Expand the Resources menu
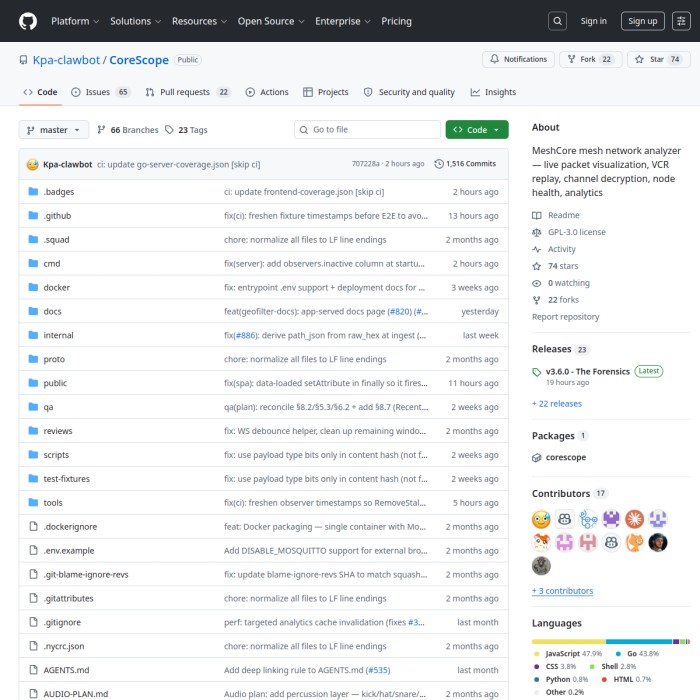Viewport: 700px width, 700px height. 199,21
